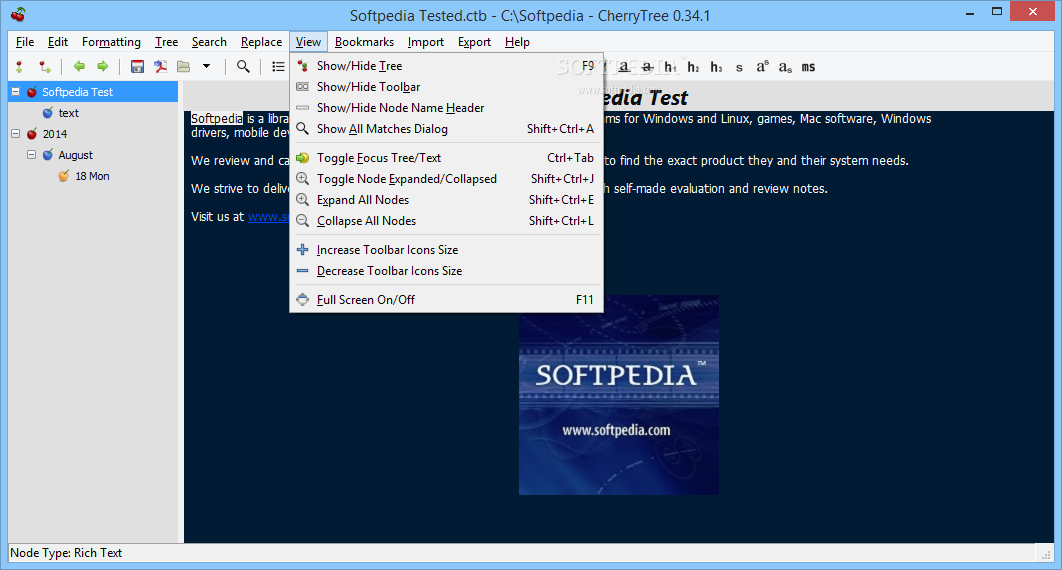This screenshot has height=570, width=1062.
Task: Open the Search menu
Action: coord(209,42)
